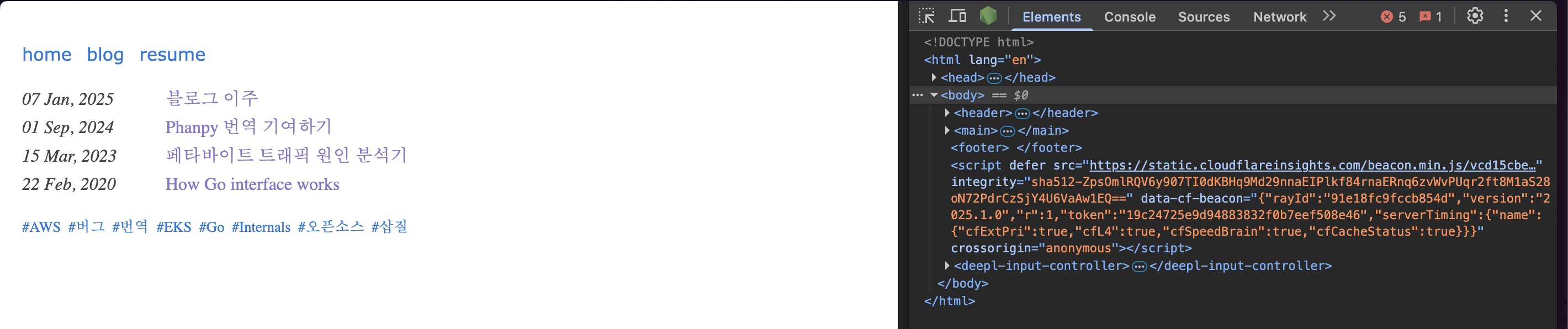Open the issues count badge

coord(1431,17)
